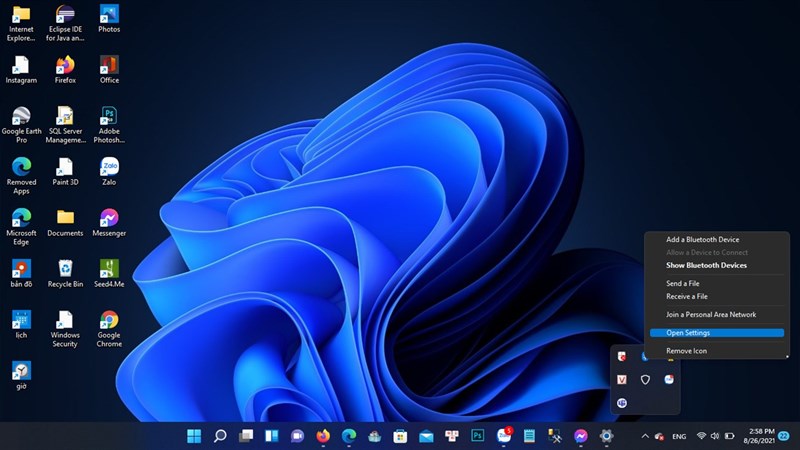800x450 pixels.
Task: Select the Google Earth Pro shortcut
Action: 20,116
